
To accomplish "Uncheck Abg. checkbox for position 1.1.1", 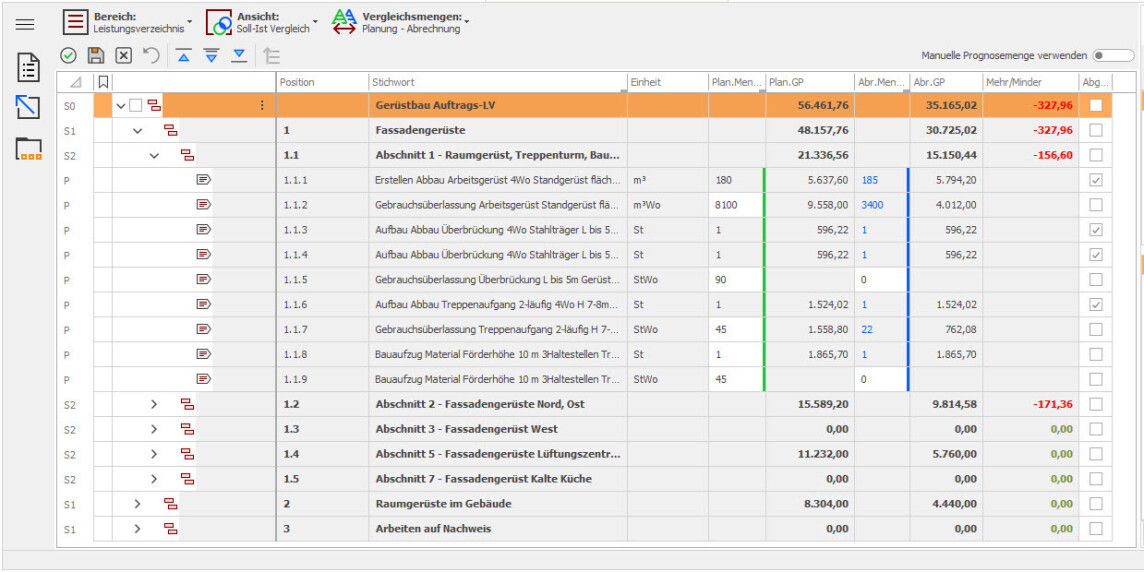I will [x=1096, y=180].
